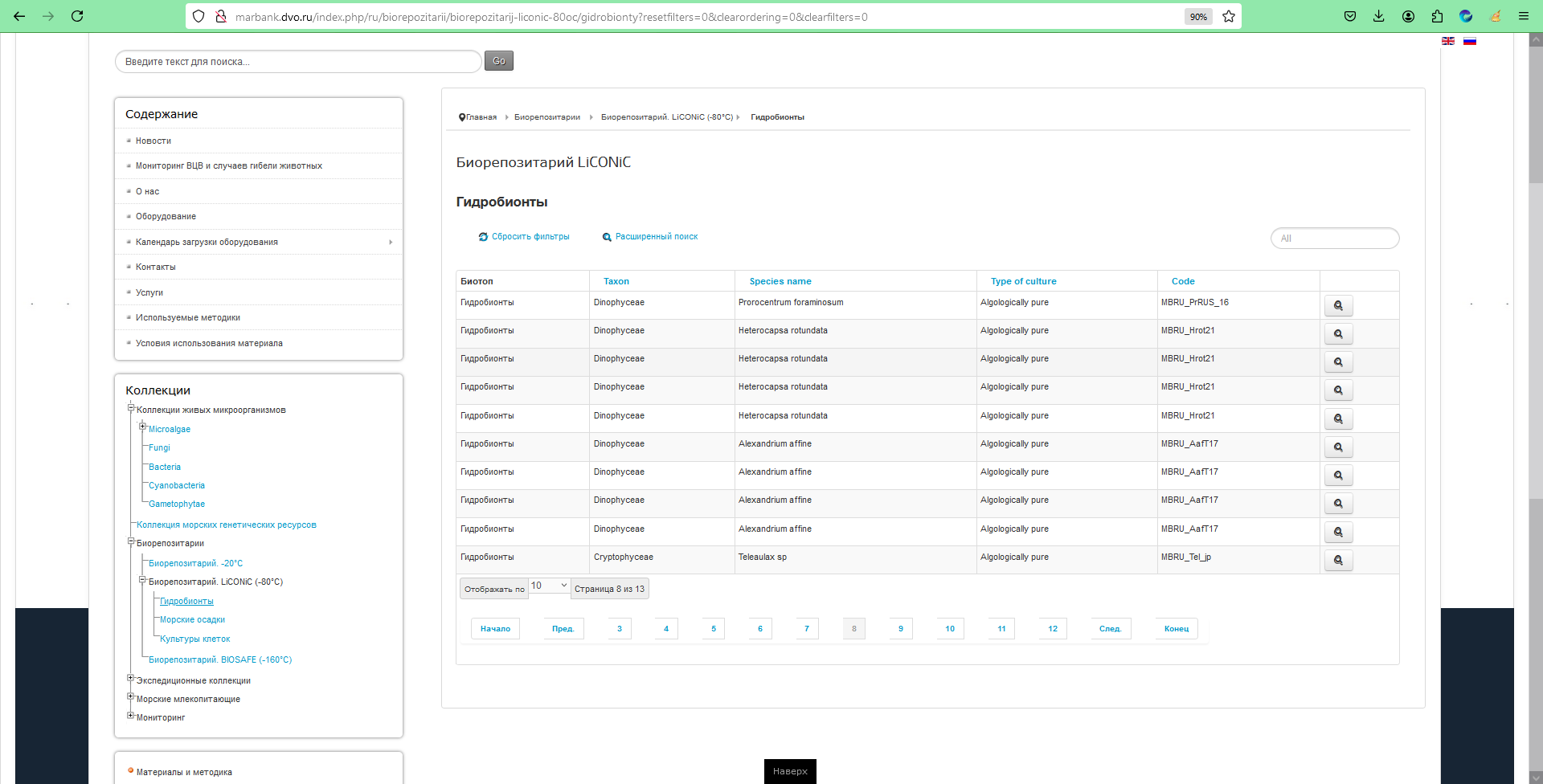Reload the current page
Image resolution: width=1543 pixels, height=784 pixels.
(x=77, y=16)
